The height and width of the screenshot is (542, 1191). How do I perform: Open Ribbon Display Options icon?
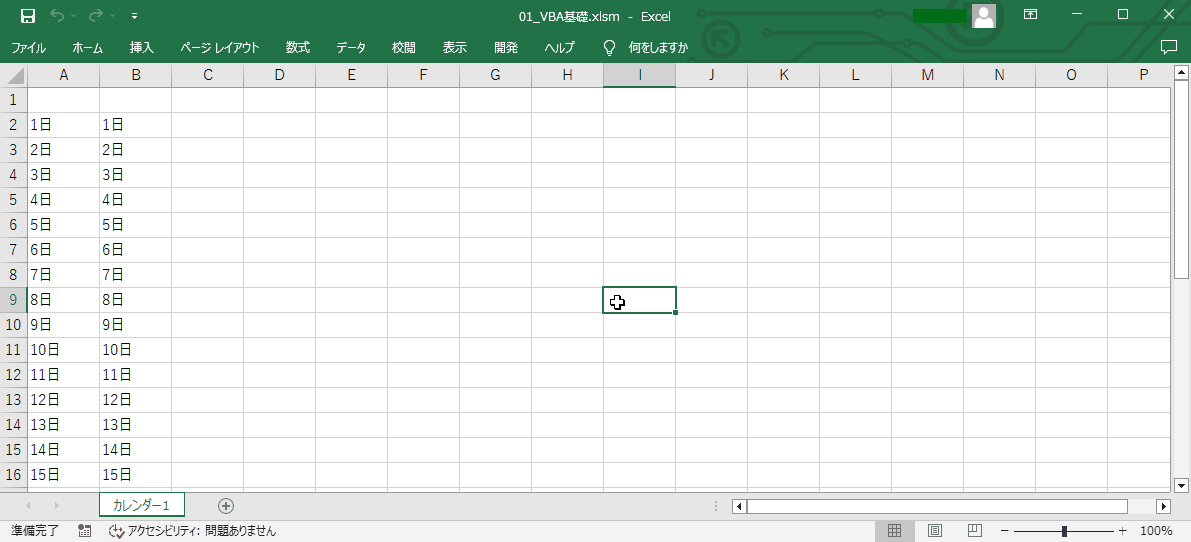tap(1030, 14)
